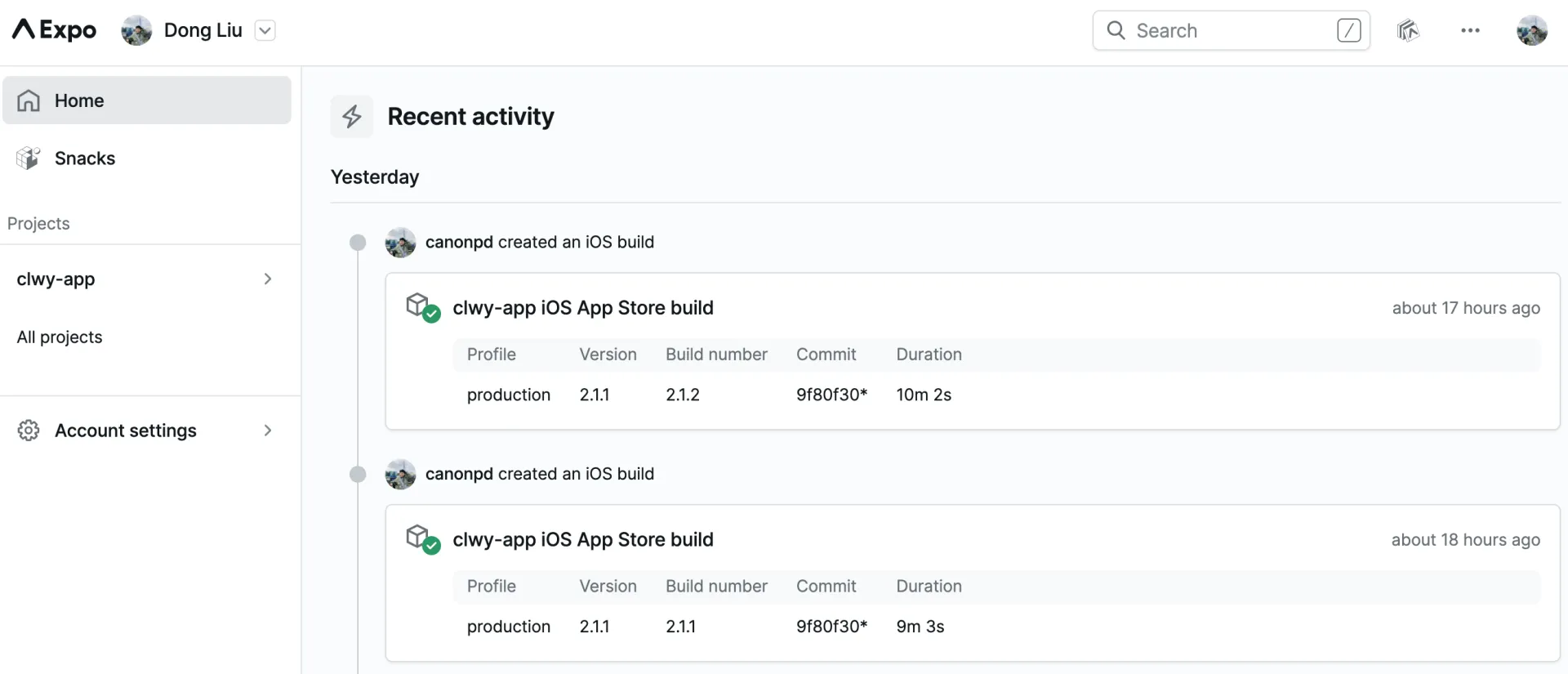
Task: Click the slash shortcut icon in Search
Action: (x=1348, y=30)
